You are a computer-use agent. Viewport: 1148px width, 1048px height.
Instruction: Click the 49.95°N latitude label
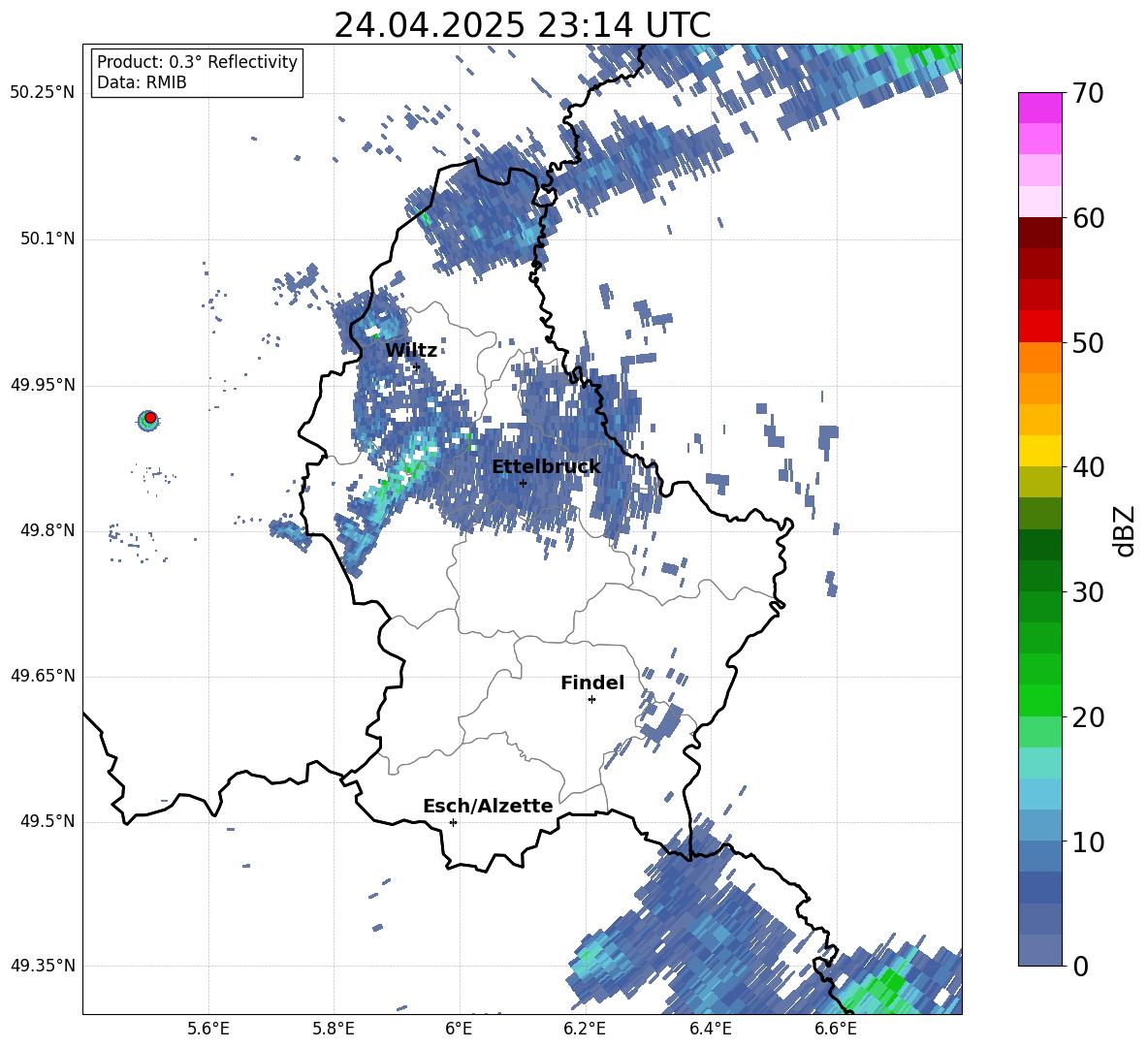coord(43,385)
